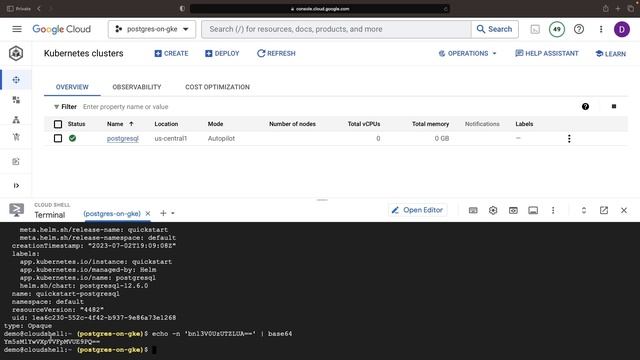Screen dimensions: 640x360
Task: Click the Location column header
Action: click(x=166, y=124)
